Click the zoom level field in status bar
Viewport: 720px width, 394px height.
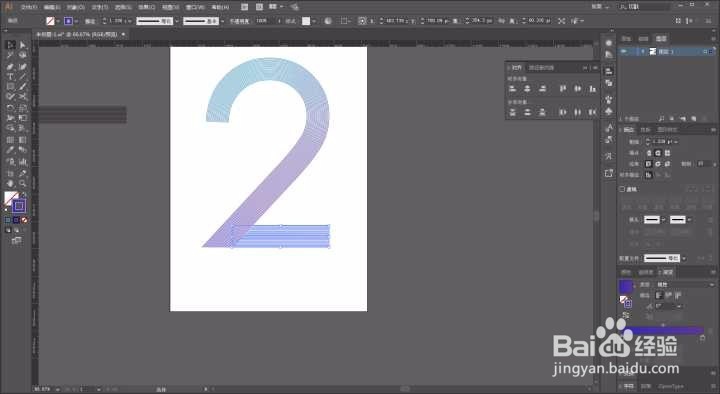(x=42, y=389)
